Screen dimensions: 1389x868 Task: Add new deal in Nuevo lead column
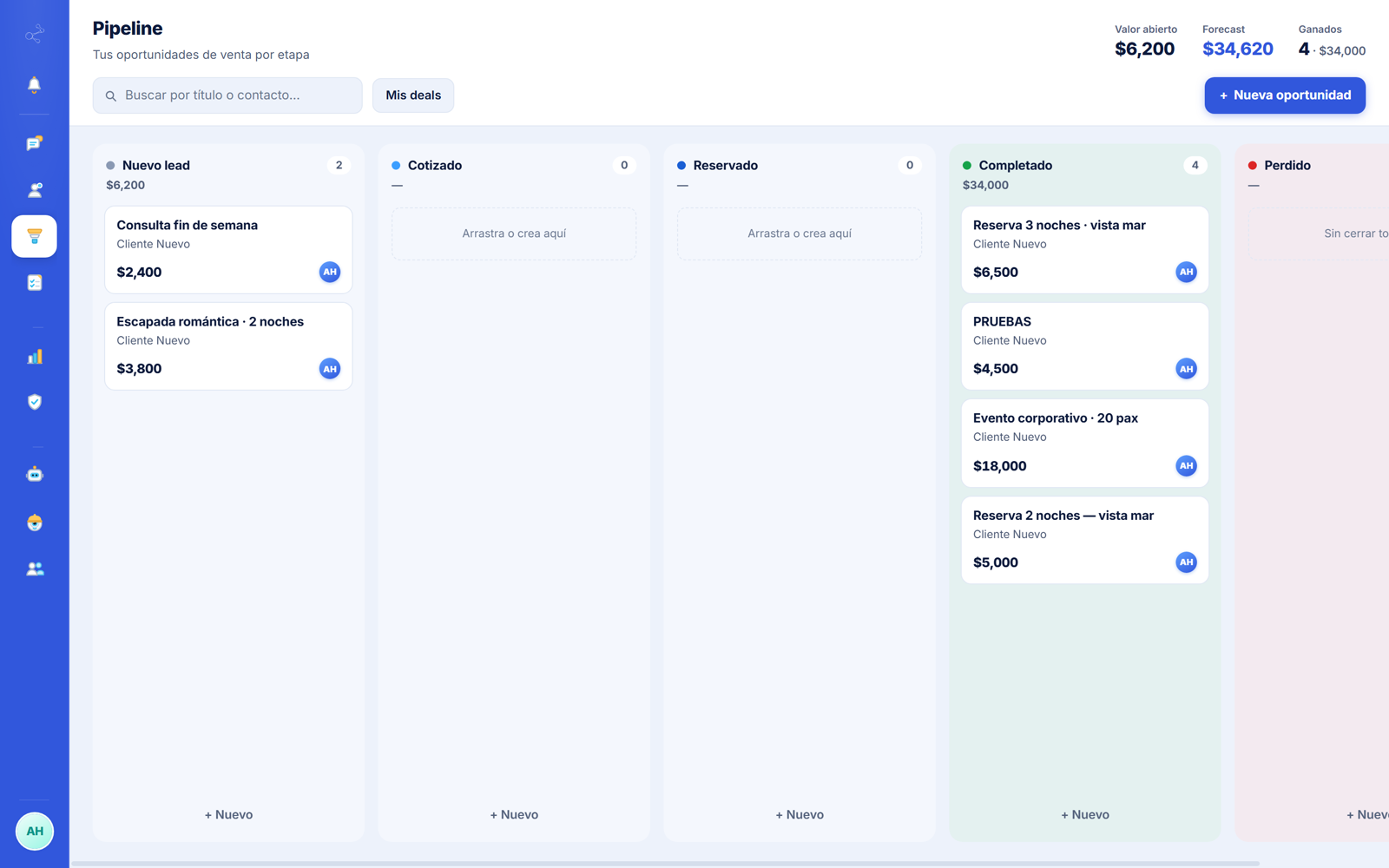pos(228,814)
